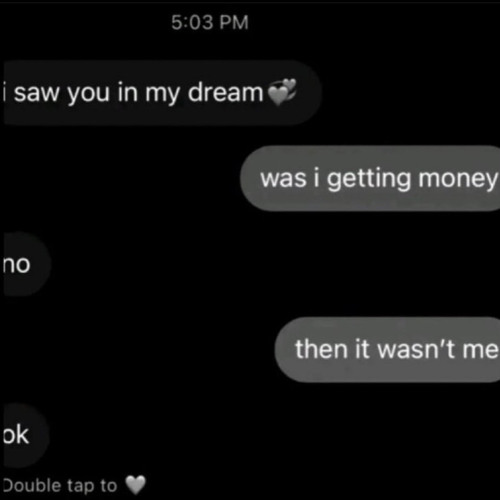Select the 'was i getting money' reply bubble
Viewport: 500px width, 500px height.
point(370,178)
